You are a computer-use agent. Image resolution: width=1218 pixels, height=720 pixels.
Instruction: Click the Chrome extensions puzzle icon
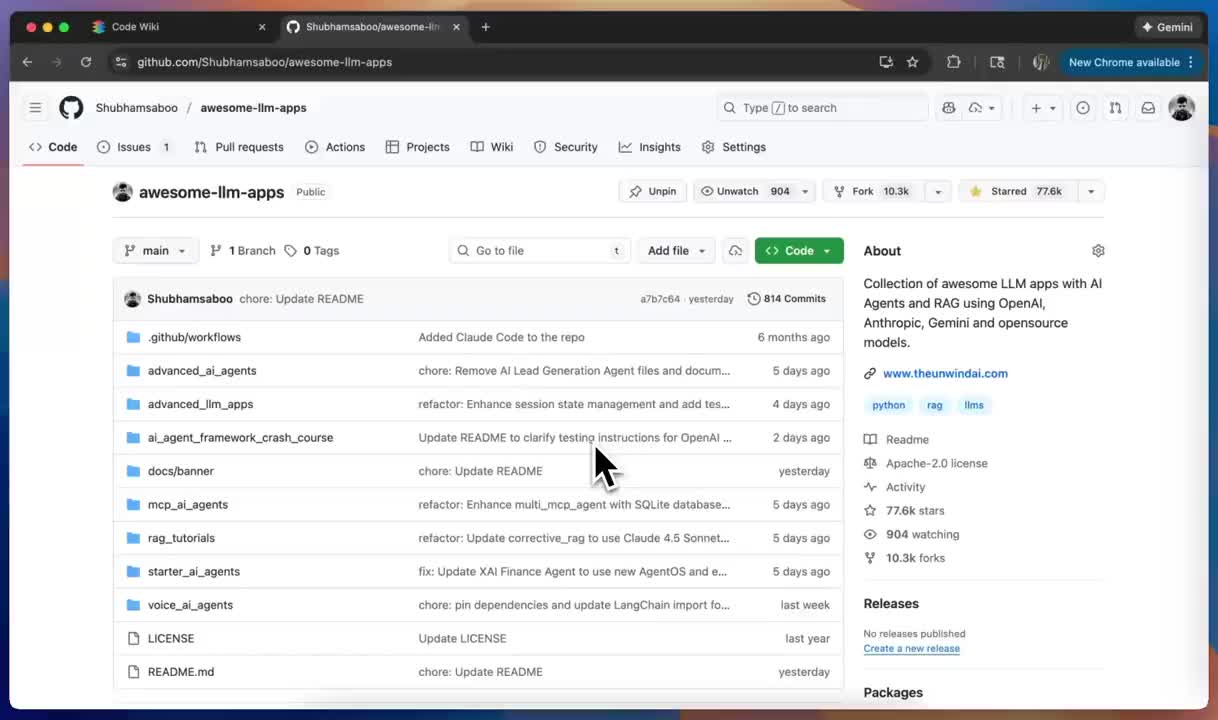click(953, 62)
